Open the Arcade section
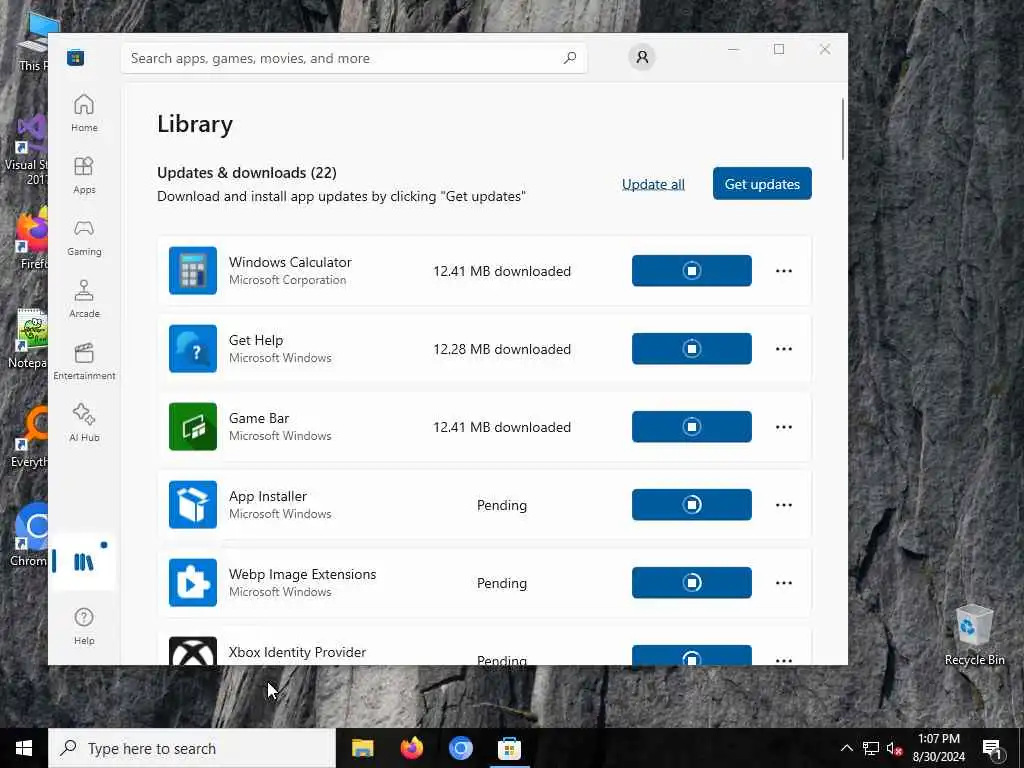This screenshot has width=1024, height=768. pyautogui.click(x=84, y=300)
